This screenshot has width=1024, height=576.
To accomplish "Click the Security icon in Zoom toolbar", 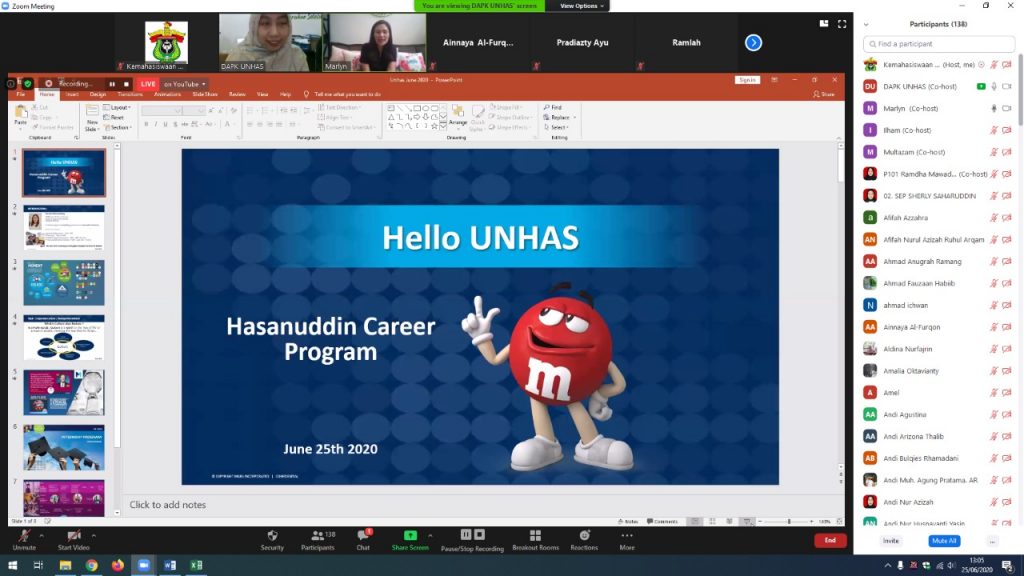I will (272, 540).
